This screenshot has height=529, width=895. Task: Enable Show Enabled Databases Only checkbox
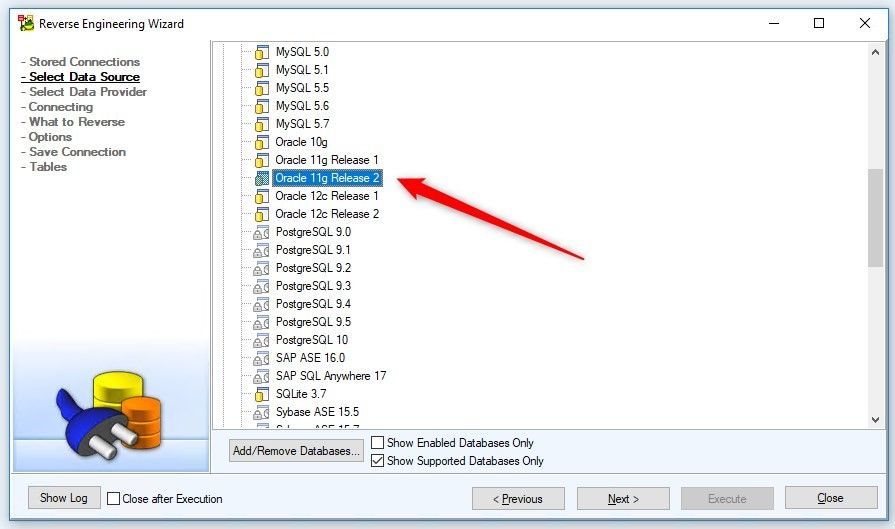tap(377, 443)
